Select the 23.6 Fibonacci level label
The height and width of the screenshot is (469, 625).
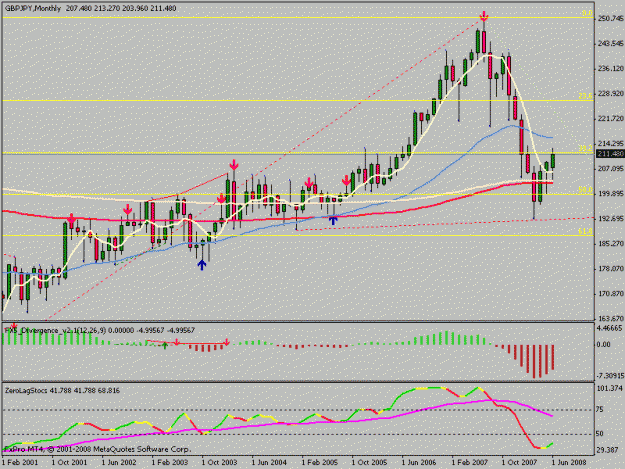point(585,96)
